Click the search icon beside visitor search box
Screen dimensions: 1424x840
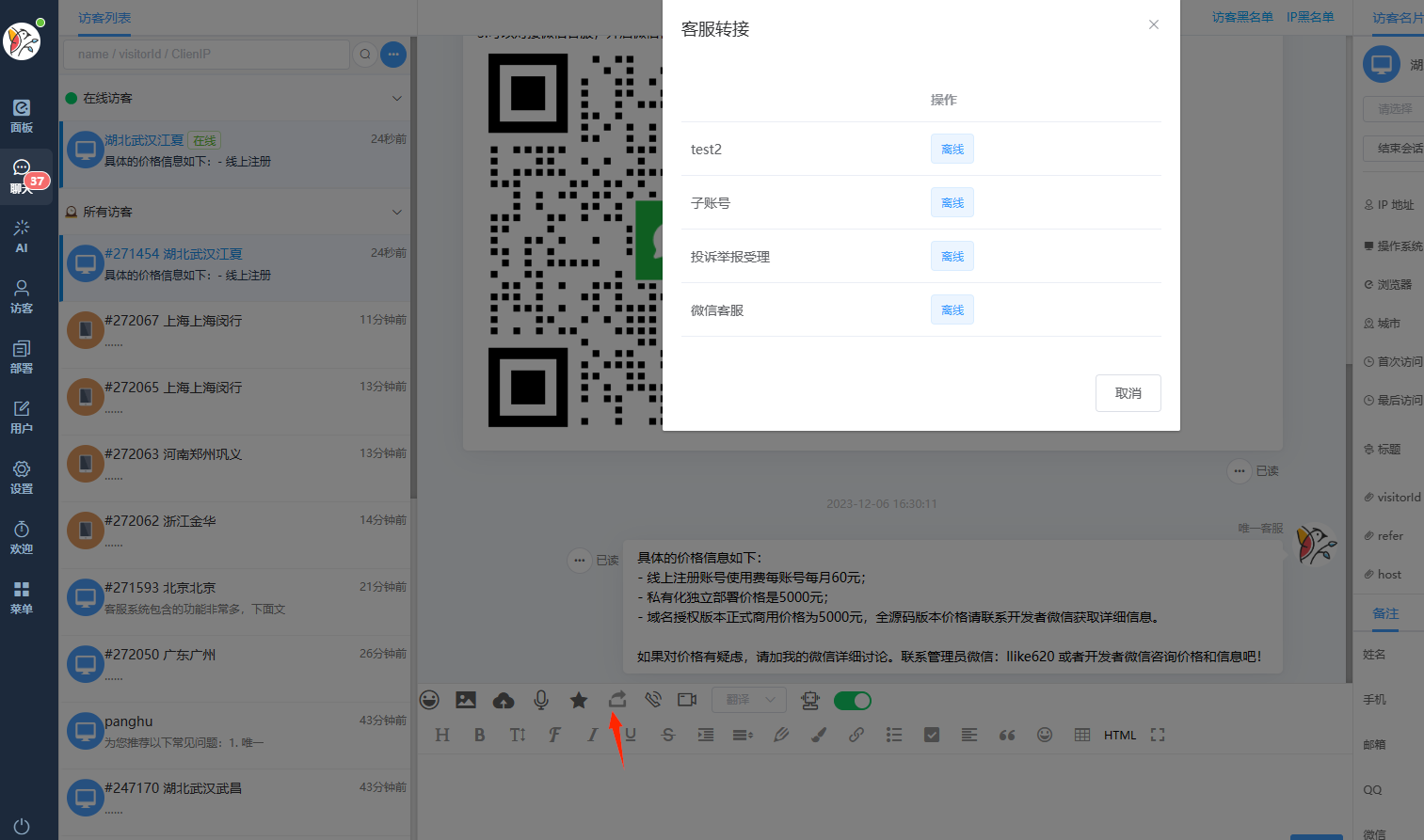tap(365, 55)
